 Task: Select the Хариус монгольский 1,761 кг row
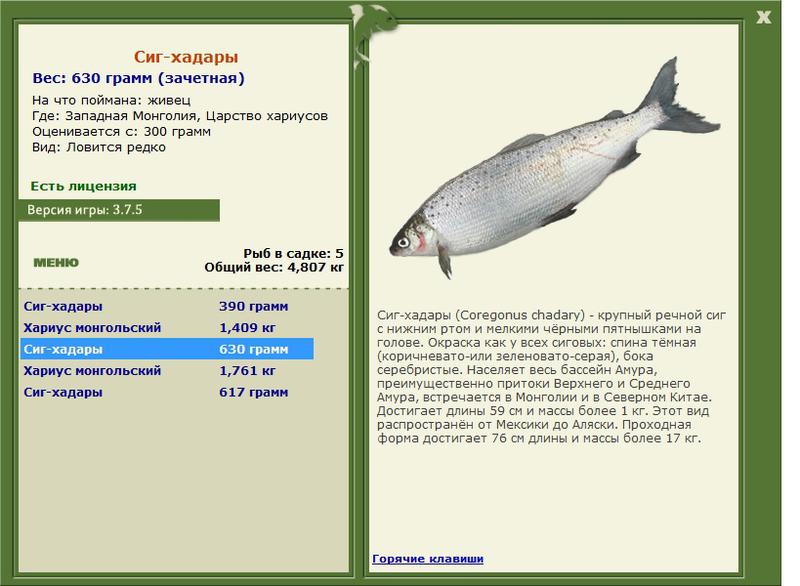pos(167,370)
